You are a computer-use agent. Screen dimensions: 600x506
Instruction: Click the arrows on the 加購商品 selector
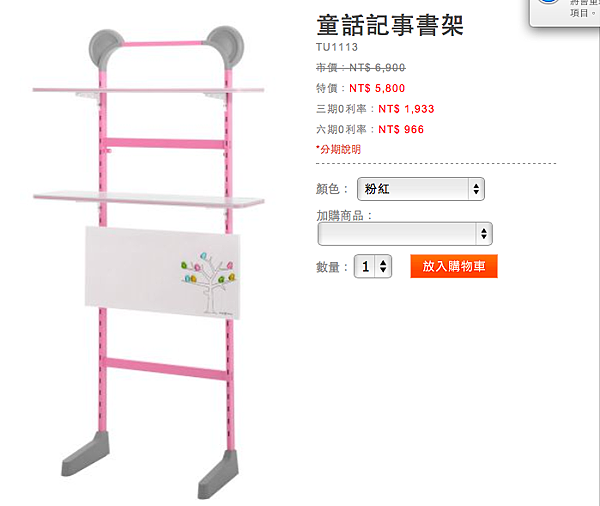pos(484,233)
